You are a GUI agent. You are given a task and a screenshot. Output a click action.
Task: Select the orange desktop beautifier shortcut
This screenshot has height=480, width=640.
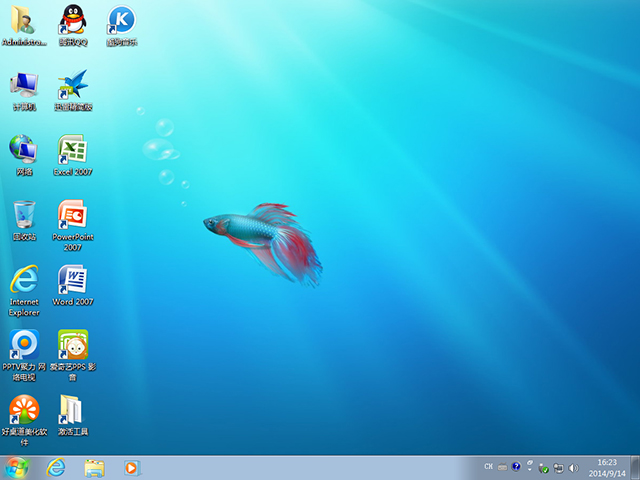click(24, 420)
